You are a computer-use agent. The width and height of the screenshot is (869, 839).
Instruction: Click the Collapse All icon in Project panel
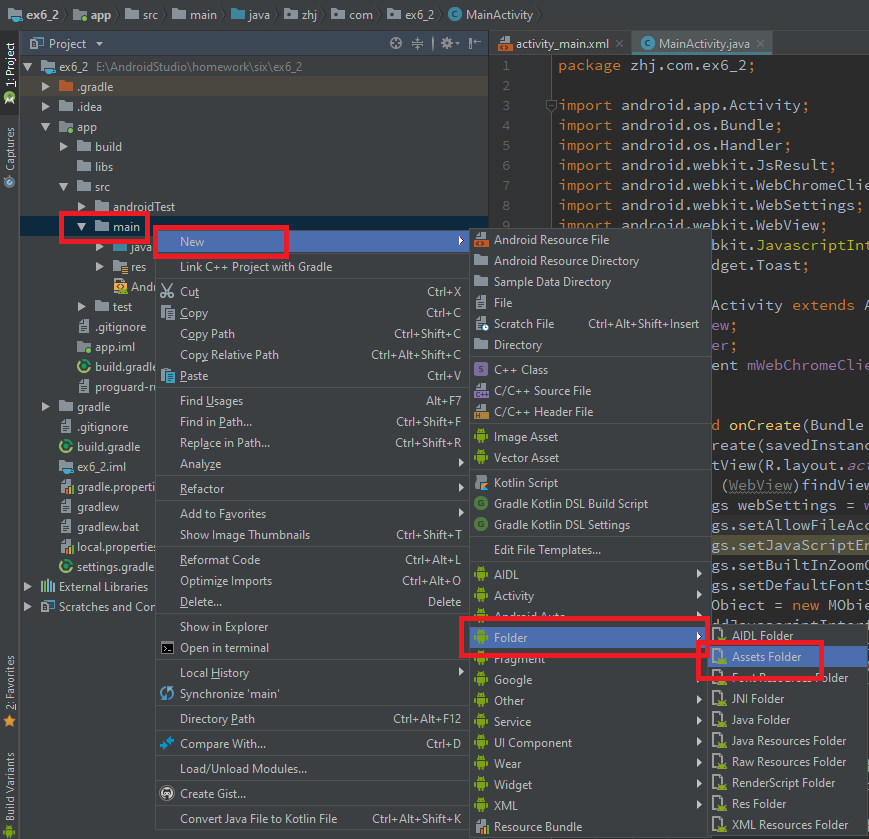click(417, 43)
